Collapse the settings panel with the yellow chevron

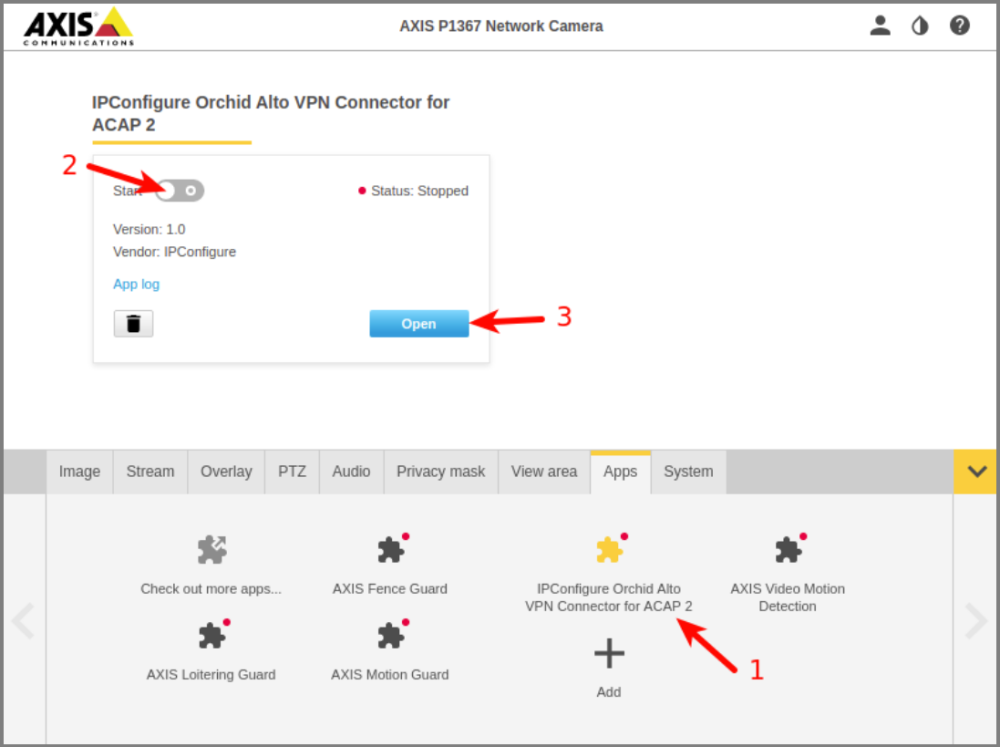tap(976, 471)
